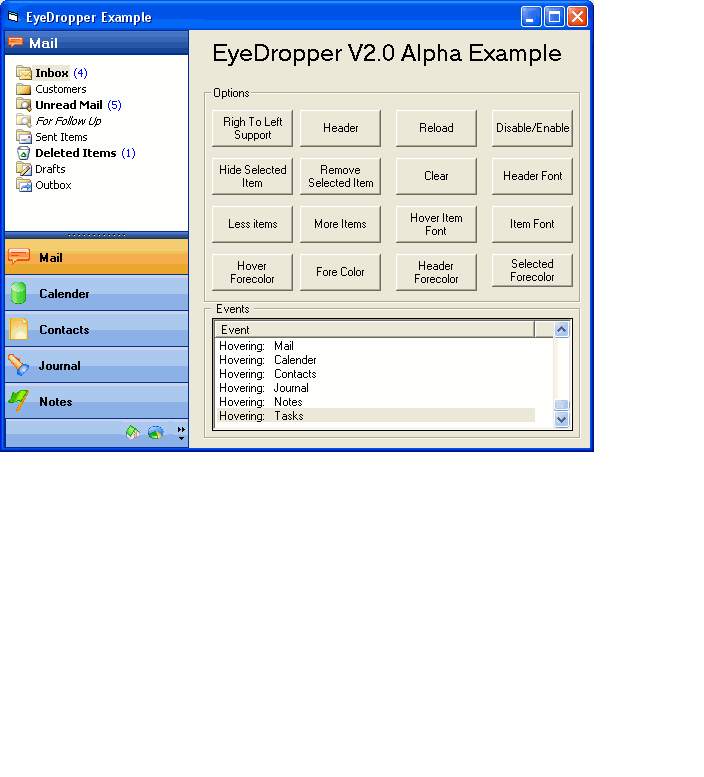Image resolution: width=704 pixels, height=777 pixels.
Task: Switch to the Mail pane button
Action: tap(97, 257)
